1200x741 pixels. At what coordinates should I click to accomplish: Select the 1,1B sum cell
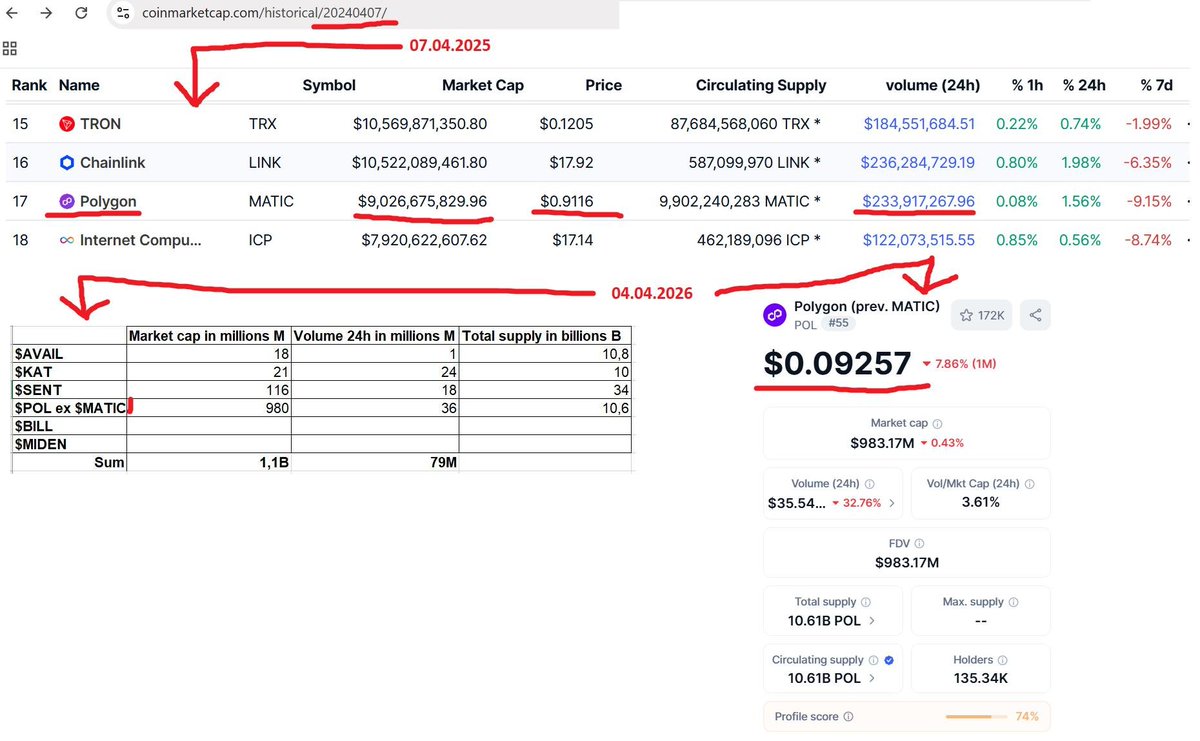click(x=209, y=462)
